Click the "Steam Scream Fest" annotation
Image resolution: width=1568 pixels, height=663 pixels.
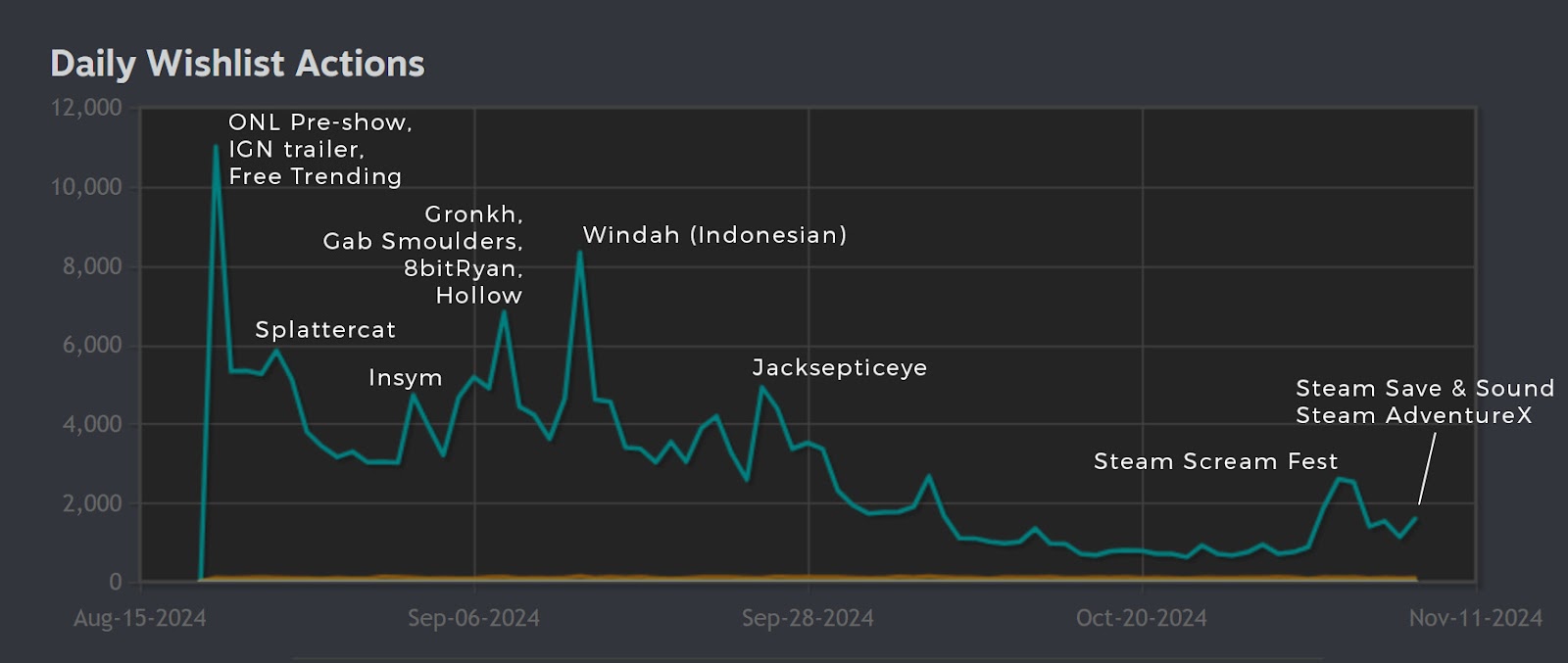[x=1215, y=461]
